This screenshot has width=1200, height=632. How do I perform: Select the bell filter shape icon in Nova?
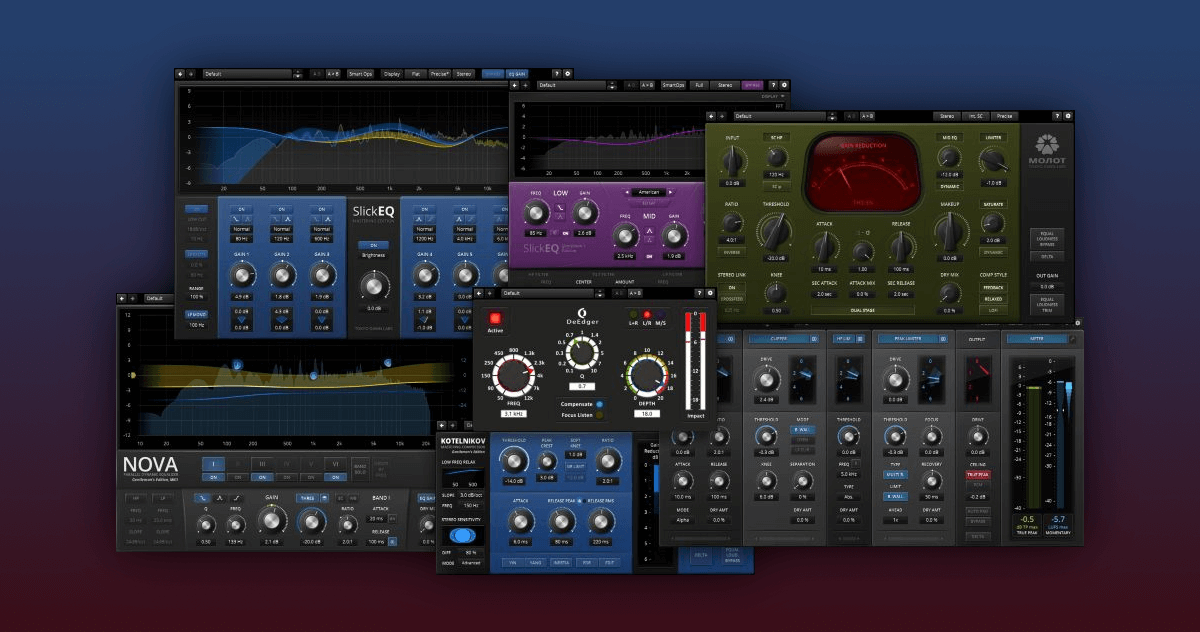click(220, 497)
